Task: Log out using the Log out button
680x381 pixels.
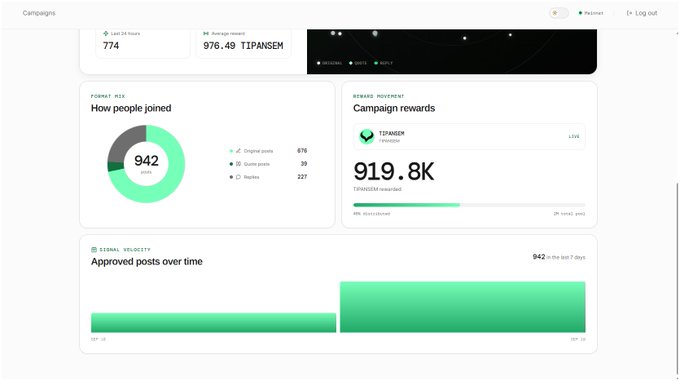Action: point(642,13)
